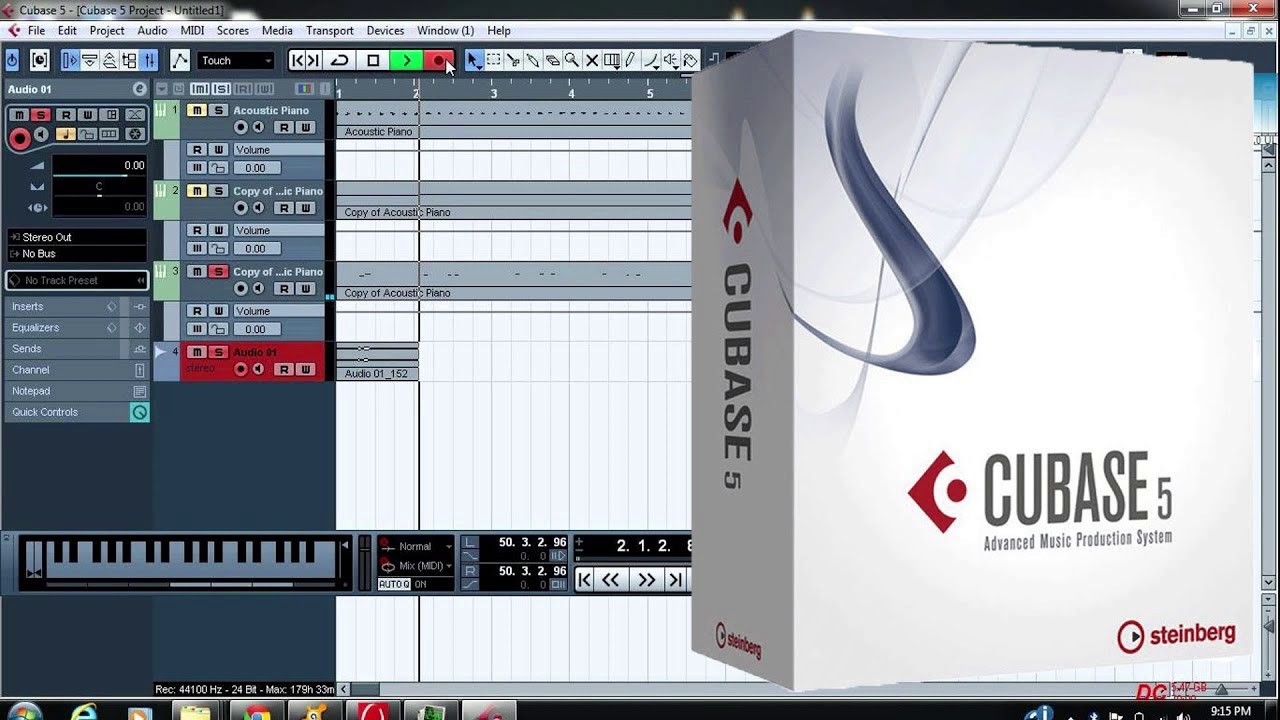Click the Record button in the toolbar
The width and height of the screenshot is (1280, 720).
tap(438, 61)
